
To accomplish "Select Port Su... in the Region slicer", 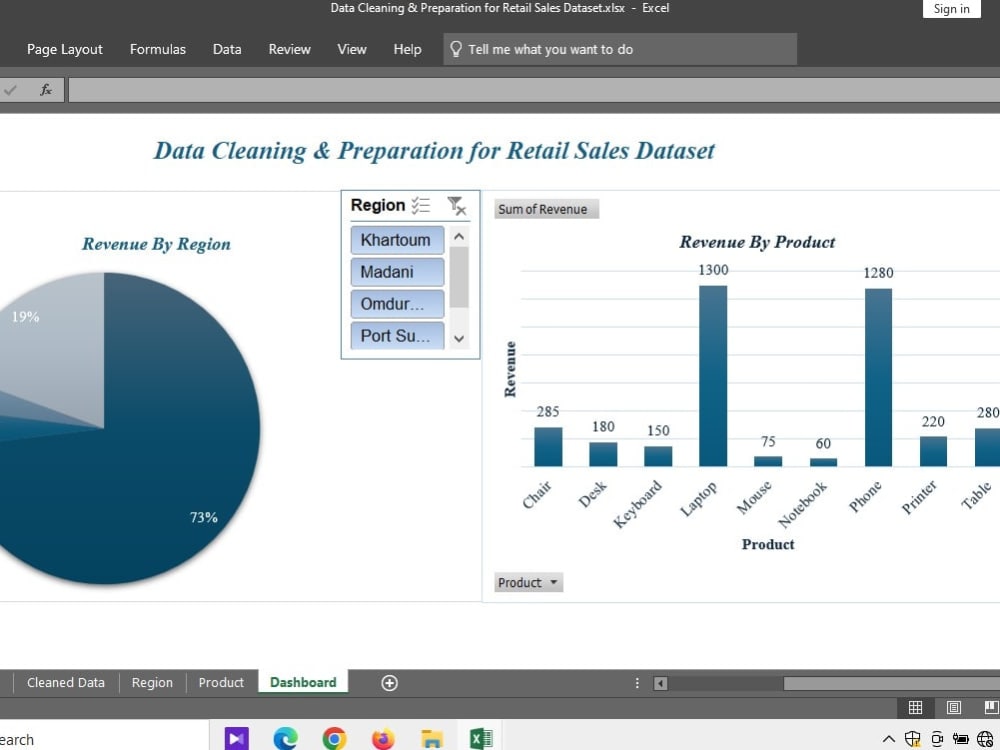I will [397, 335].
